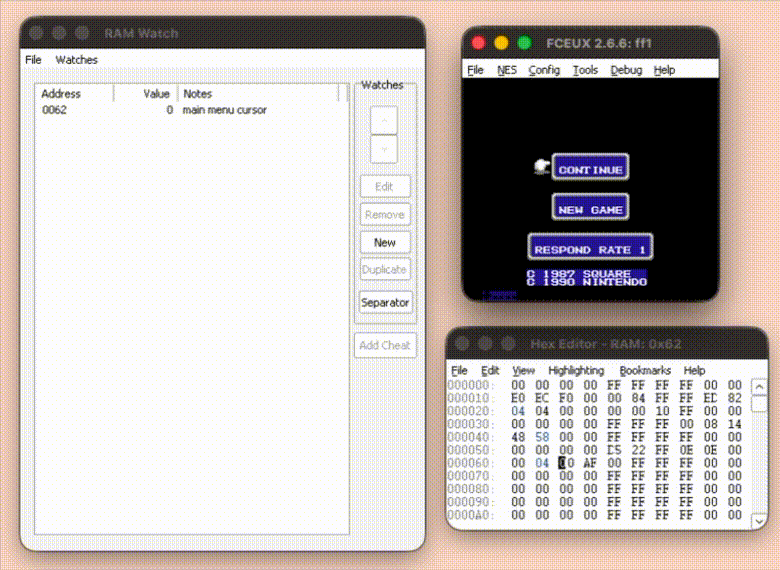Screen dimensions: 780x570
Task: Click the 000000 address label in Hex Editor
Action: [470, 385]
